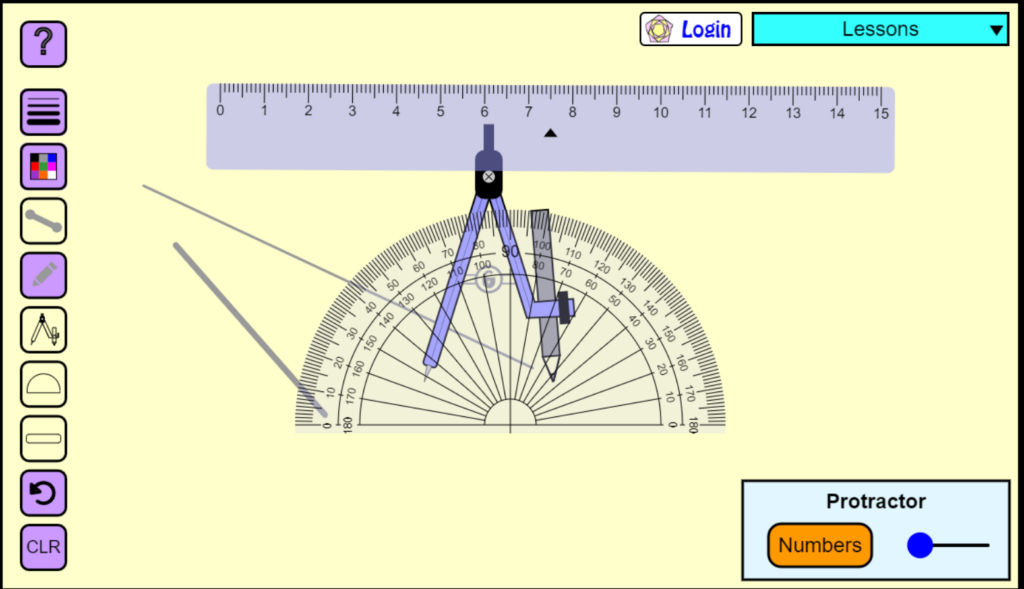Click the pentagon logo beside Login
Image resolution: width=1024 pixels, height=589 pixels.
(x=659, y=29)
